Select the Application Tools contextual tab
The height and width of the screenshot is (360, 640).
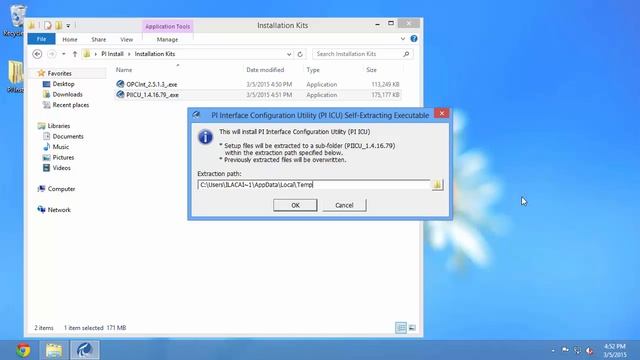point(167,27)
